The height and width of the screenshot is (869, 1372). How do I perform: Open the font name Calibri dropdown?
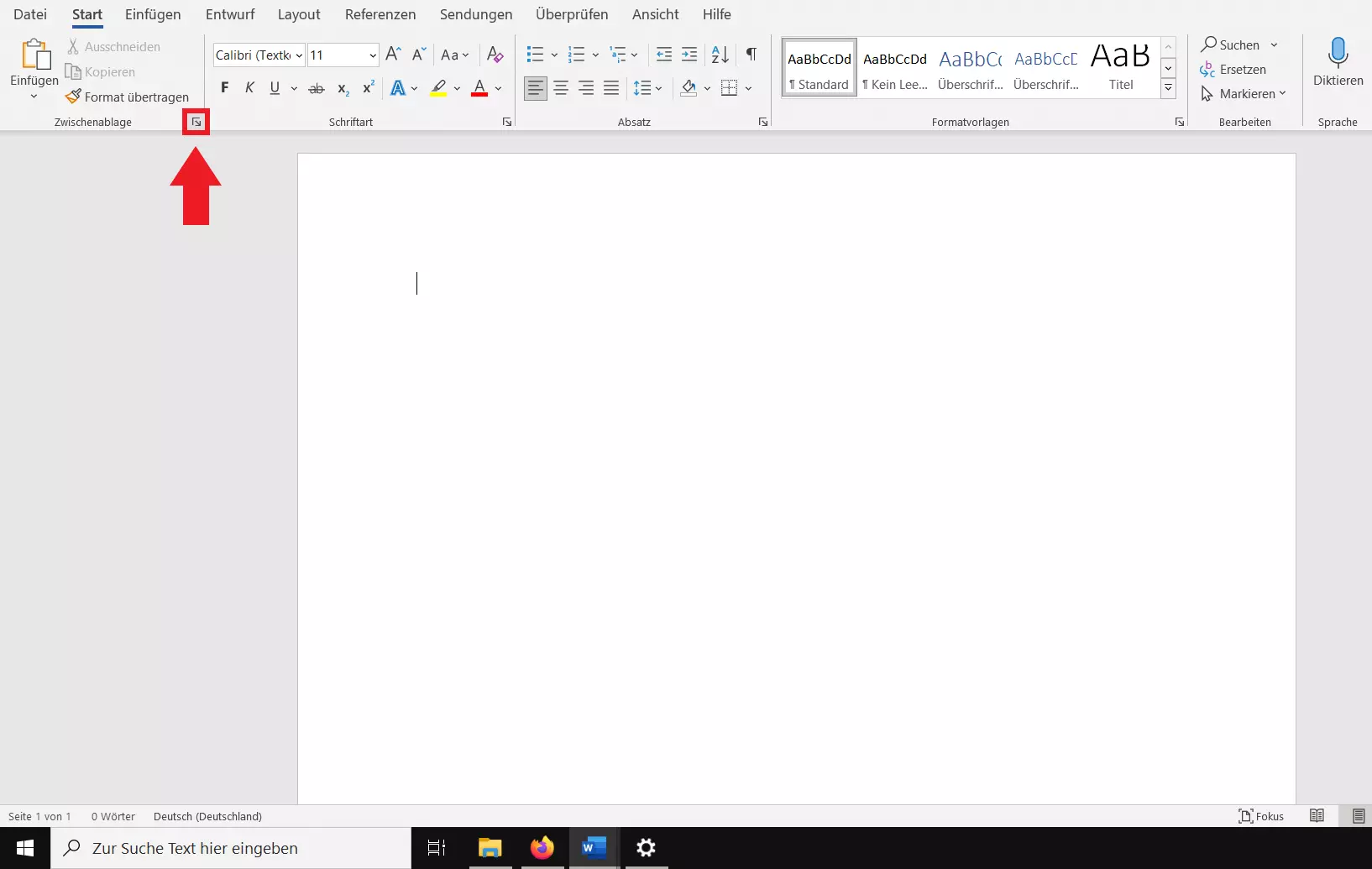pyautogui.click(x=299, y=55)
